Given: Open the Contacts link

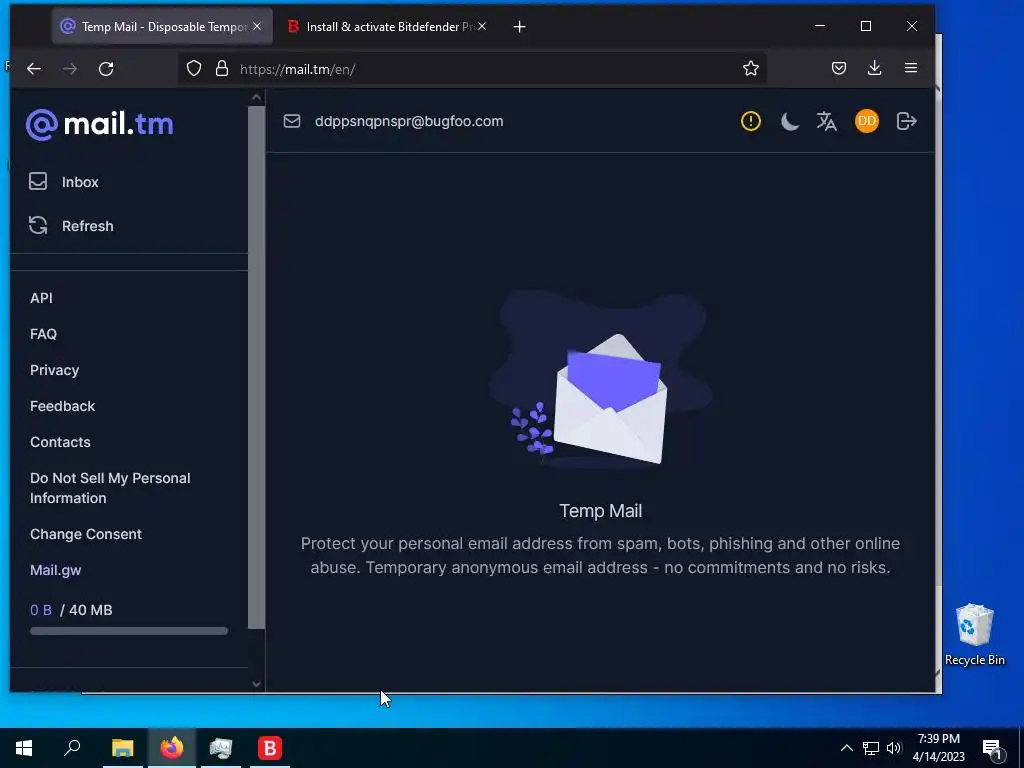Looking at the screenshot, I should pos(60,441).
